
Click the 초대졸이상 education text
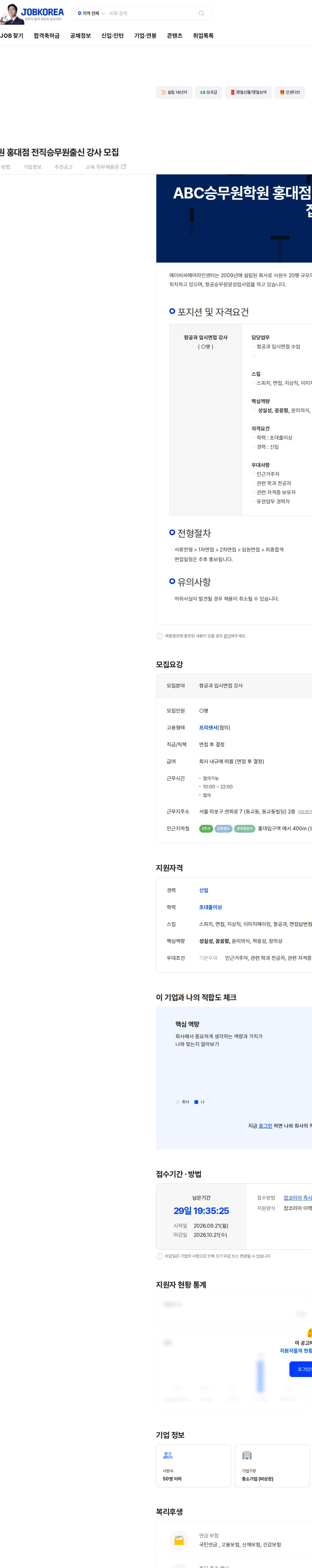(210, 907)
